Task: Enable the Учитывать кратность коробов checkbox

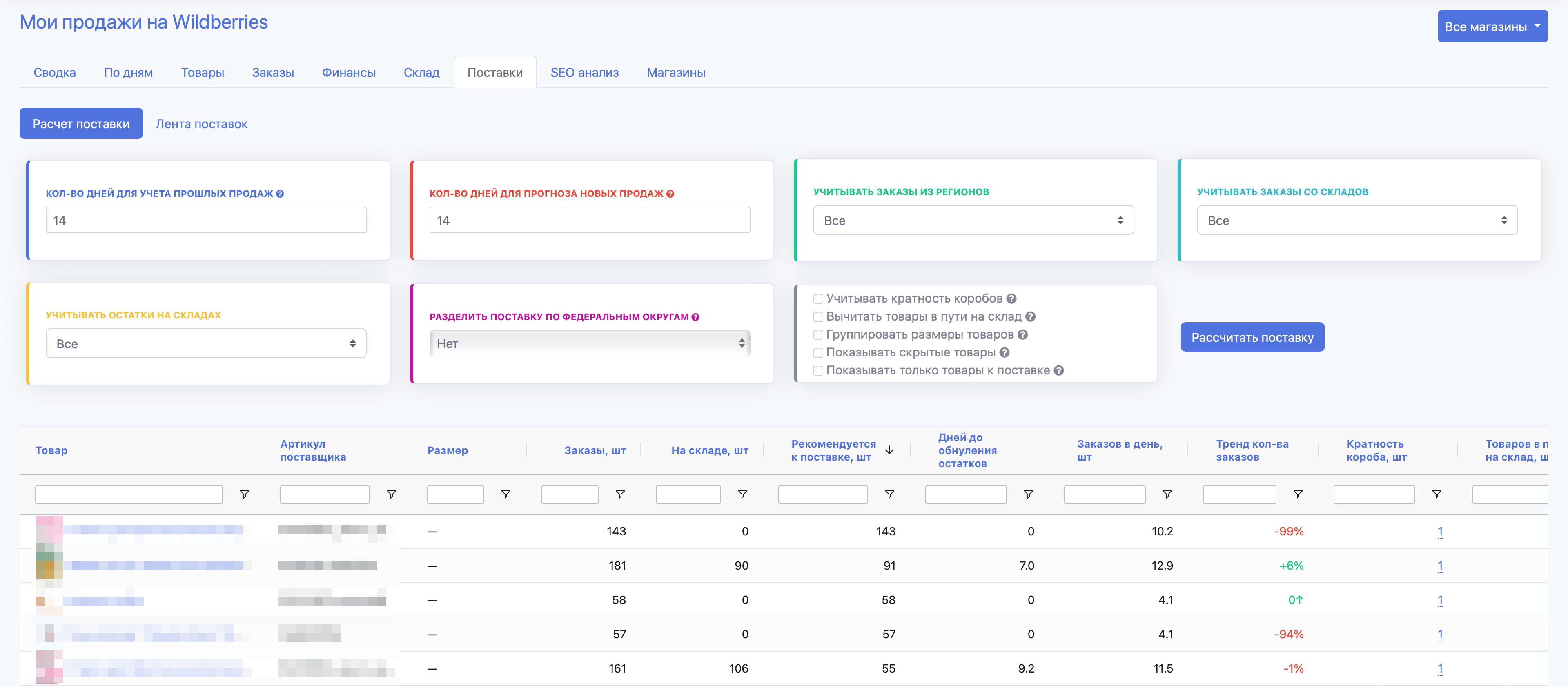Action: click(x=818, y=298)
